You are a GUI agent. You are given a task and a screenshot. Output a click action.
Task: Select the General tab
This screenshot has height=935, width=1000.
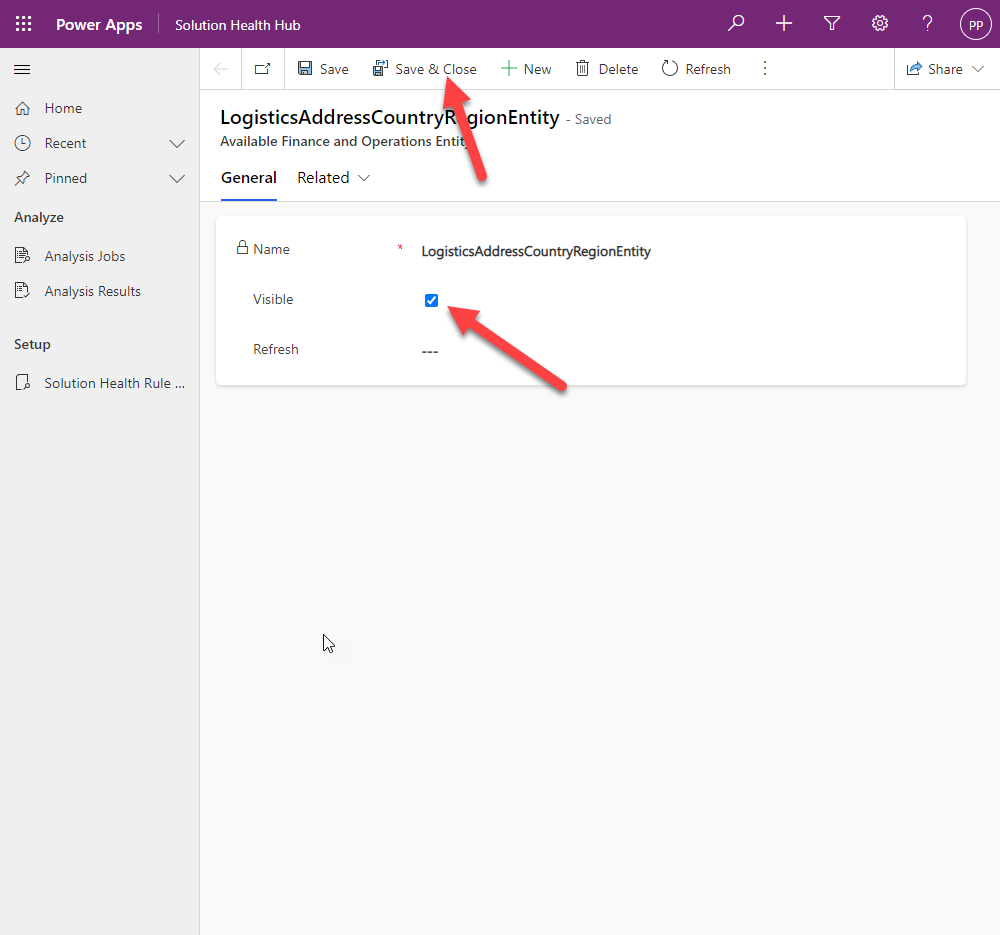point(249,178)
